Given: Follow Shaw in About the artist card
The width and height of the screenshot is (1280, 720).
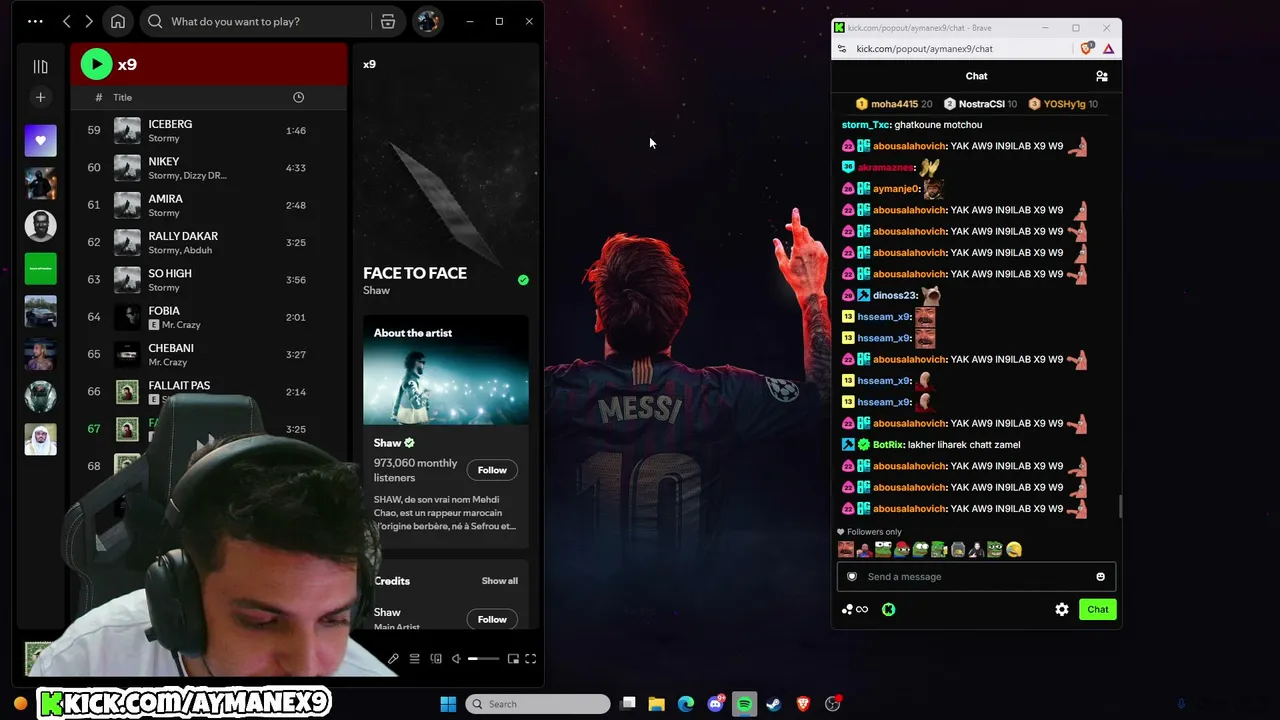Looking at the screenshot, I should pyautogui.click(x=492, y=470).
